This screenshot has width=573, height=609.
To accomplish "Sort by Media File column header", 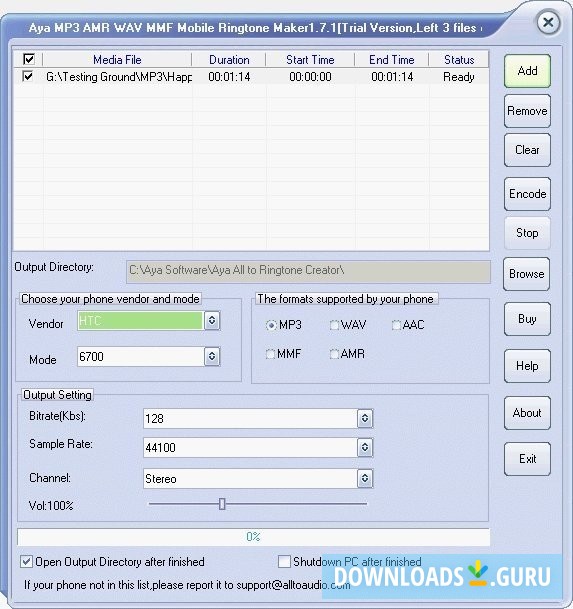I will click(117, 60).
